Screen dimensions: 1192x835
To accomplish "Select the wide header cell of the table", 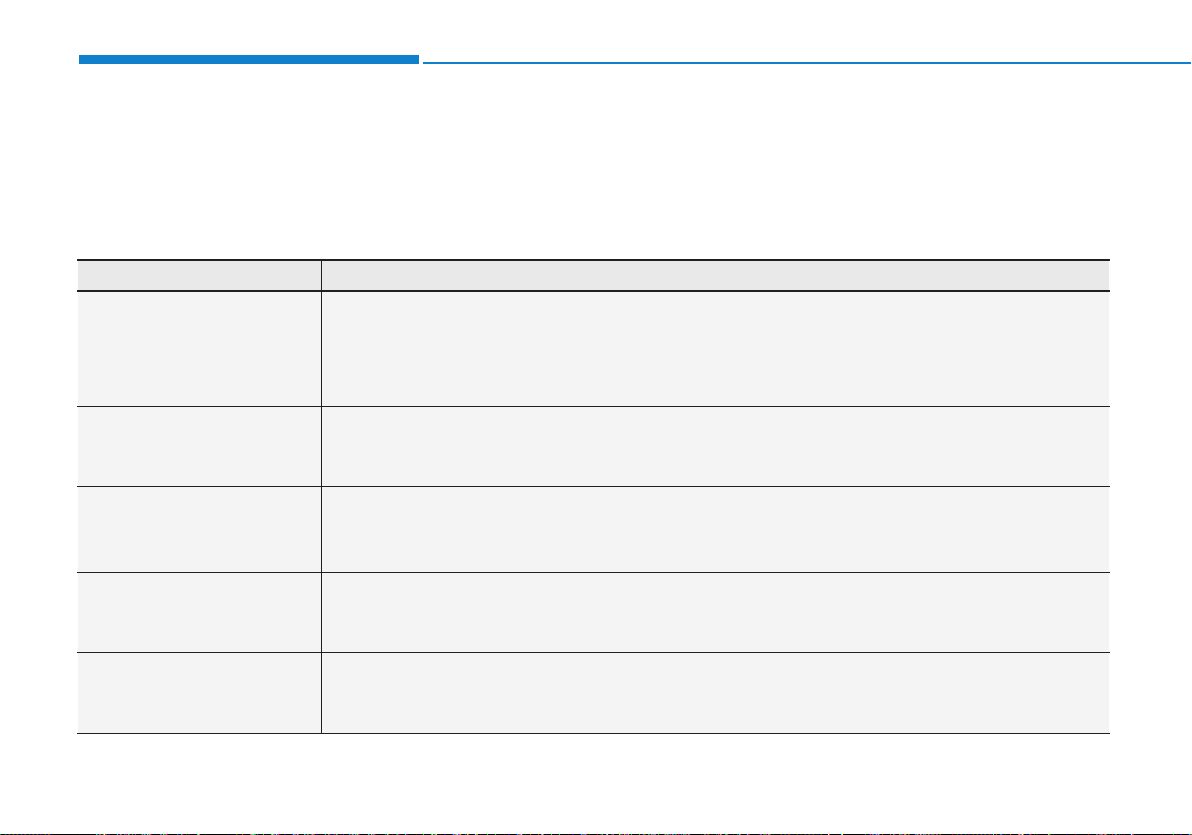I will tap(715, 275).
